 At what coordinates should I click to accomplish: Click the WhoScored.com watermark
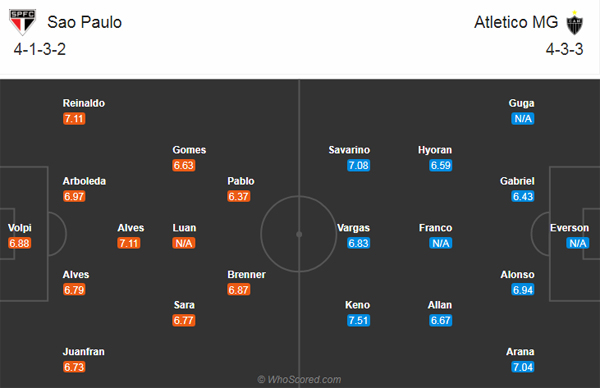click(x=299, y=380)
